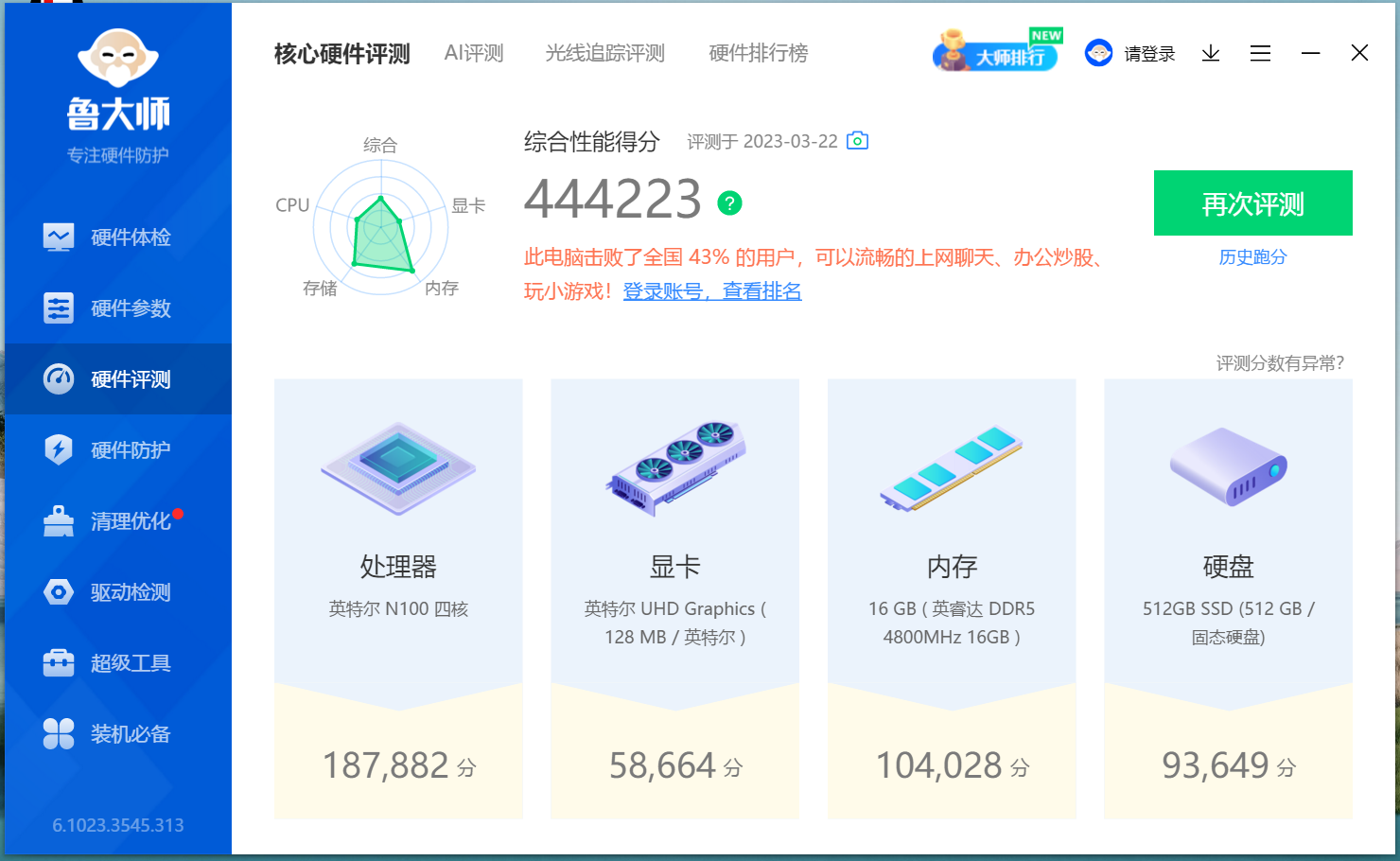Click 英特尔 N100 四核 text
This screenshot has height=861, width=1400.
(398, 609)
